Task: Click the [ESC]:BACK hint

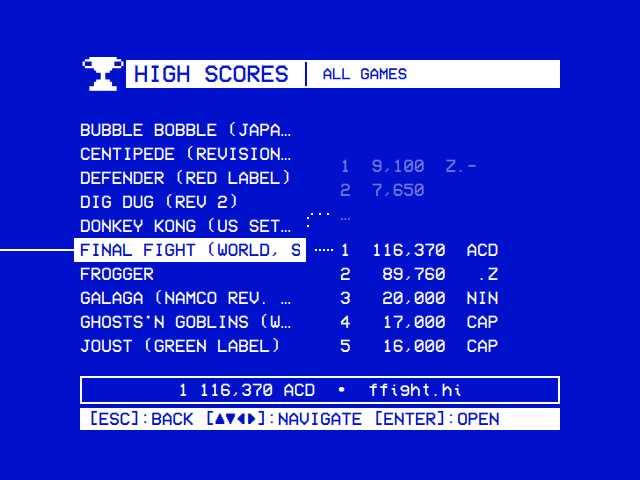Action: click(x=141, y=419)
